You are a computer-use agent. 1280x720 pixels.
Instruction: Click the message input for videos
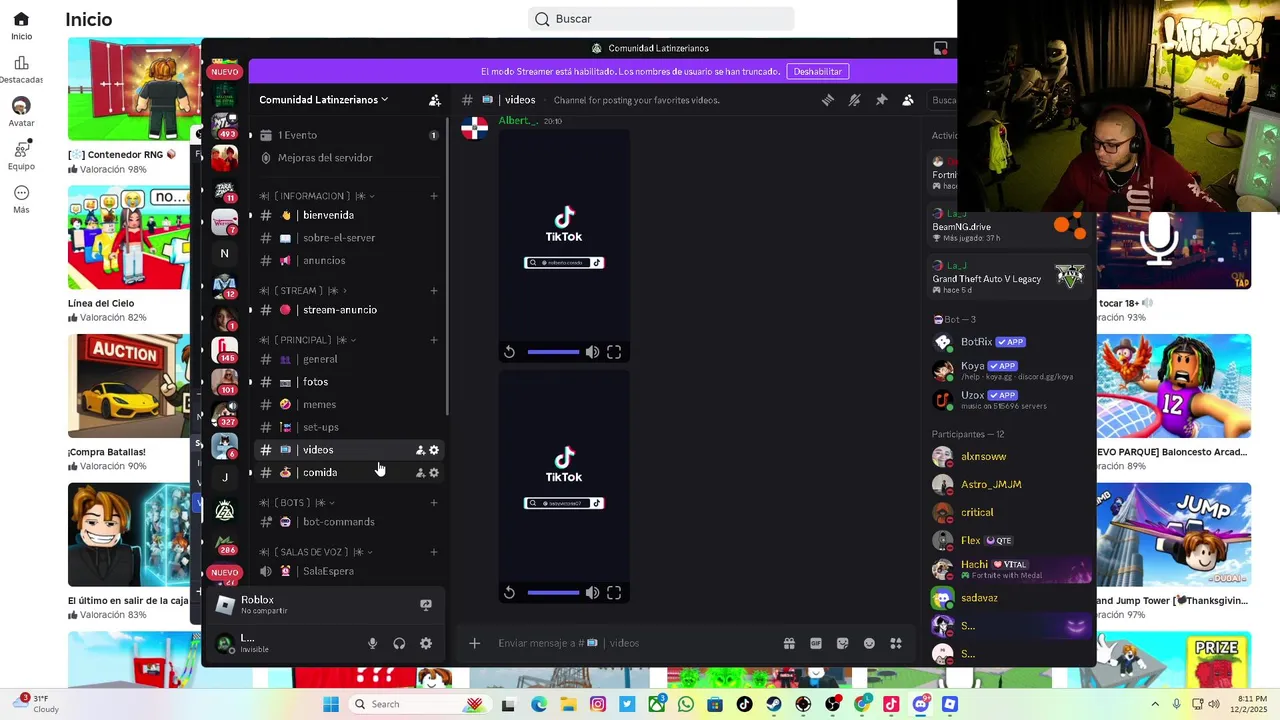(x=635, y=643)
